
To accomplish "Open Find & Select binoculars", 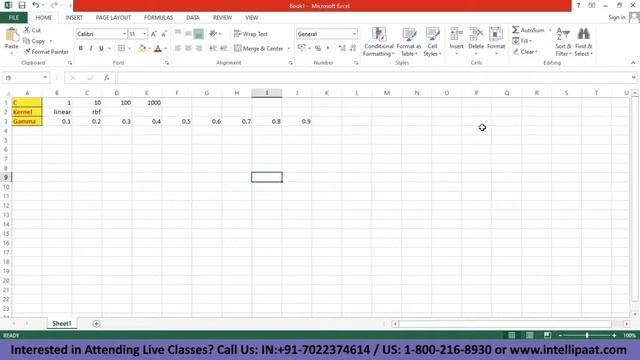I will [583, 42].
